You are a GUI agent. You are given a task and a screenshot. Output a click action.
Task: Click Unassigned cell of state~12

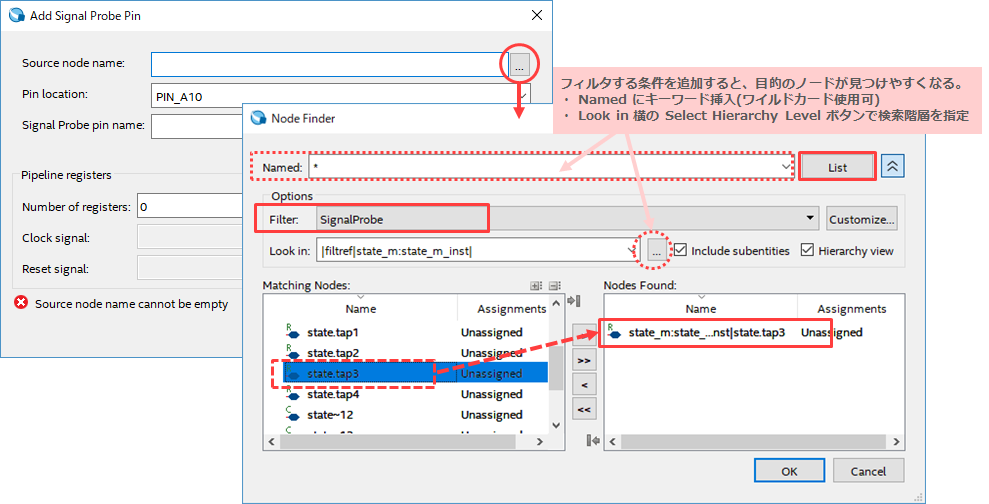(491, 414)
